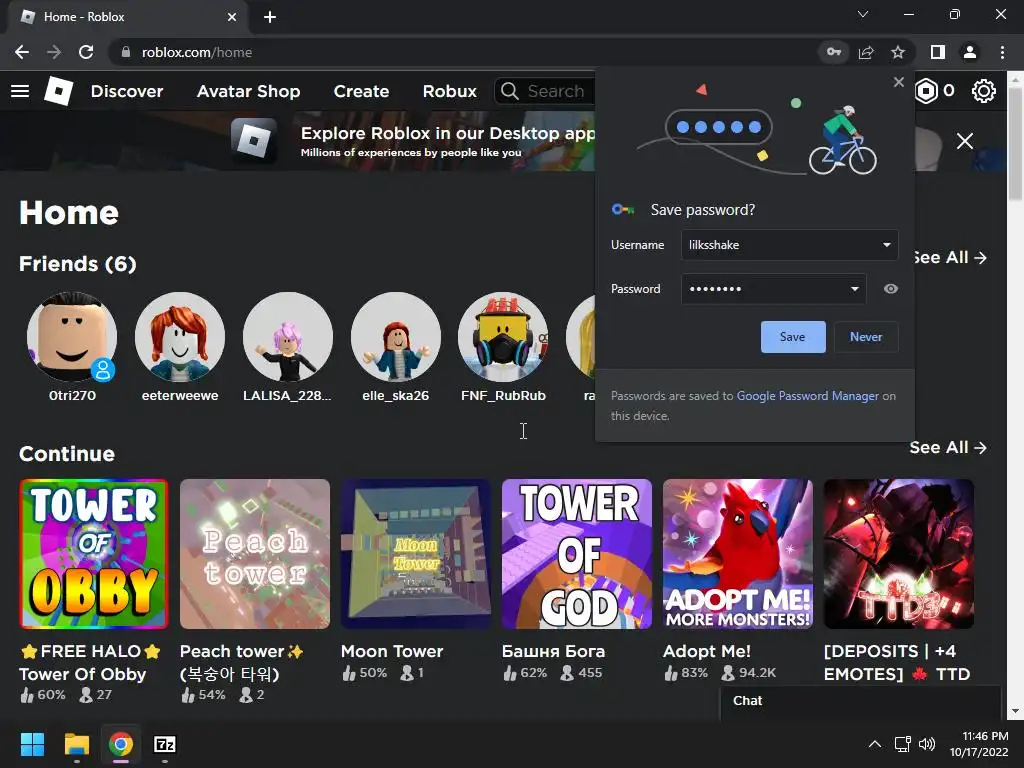Click the address bar URL
Screen dimensions: 1024x768
pyautogui.click(x=197, y=52)
